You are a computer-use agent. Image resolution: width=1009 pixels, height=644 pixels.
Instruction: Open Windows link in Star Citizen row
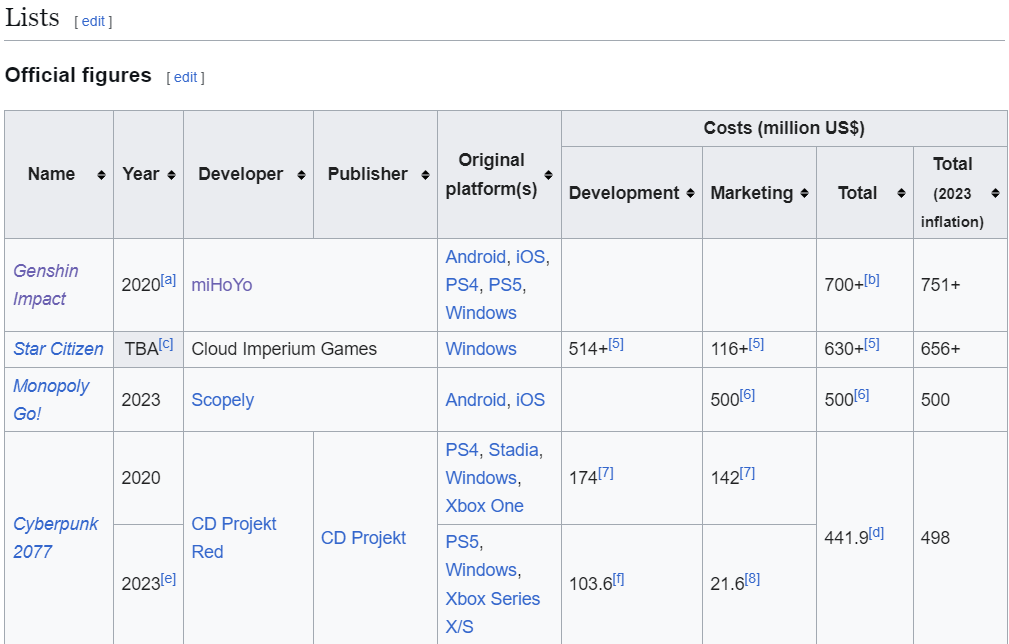[x=481, y=349]
